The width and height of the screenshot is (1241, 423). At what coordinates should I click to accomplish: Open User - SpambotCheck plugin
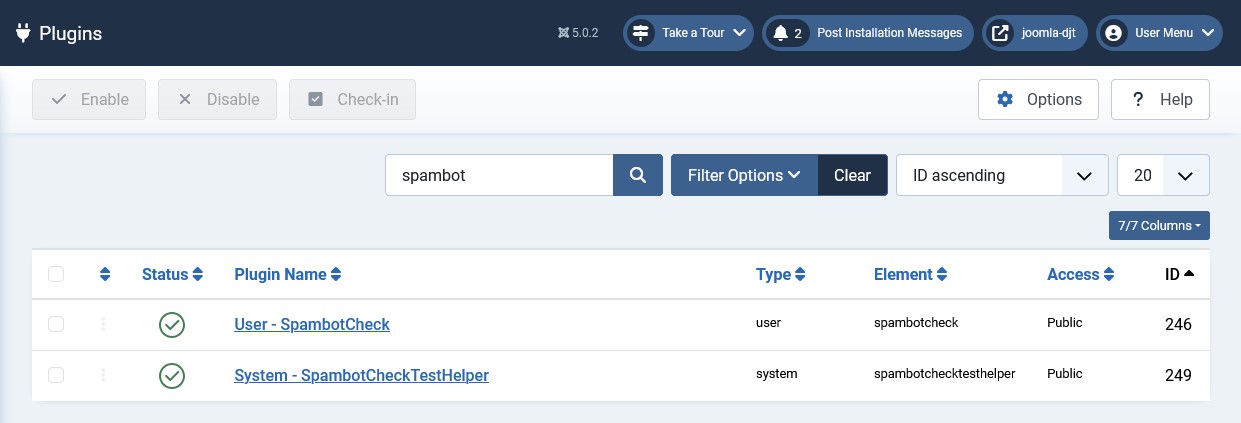coord(312,324)
